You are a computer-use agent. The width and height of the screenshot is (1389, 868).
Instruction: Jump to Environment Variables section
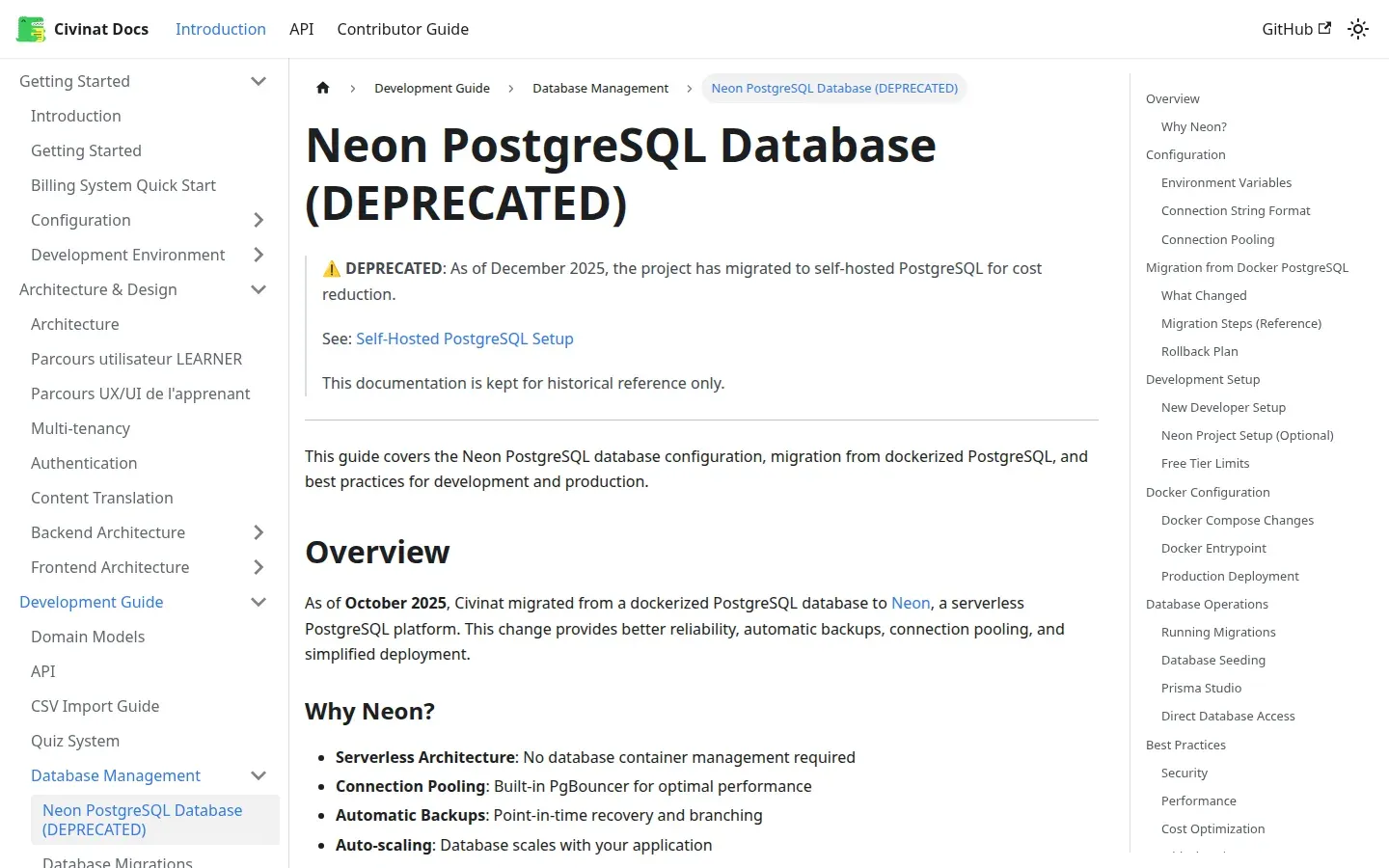pos(1226,182)
